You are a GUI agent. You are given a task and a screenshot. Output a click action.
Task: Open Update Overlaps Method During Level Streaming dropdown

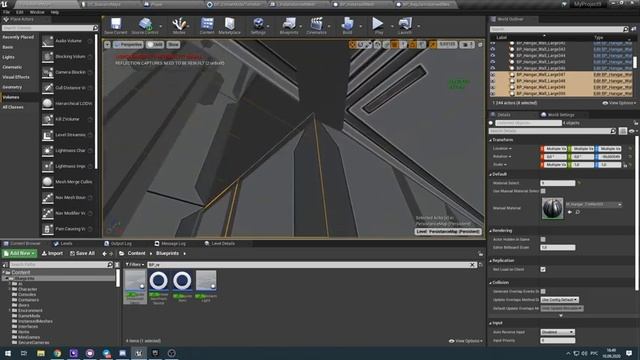click(x=560, y=300)
